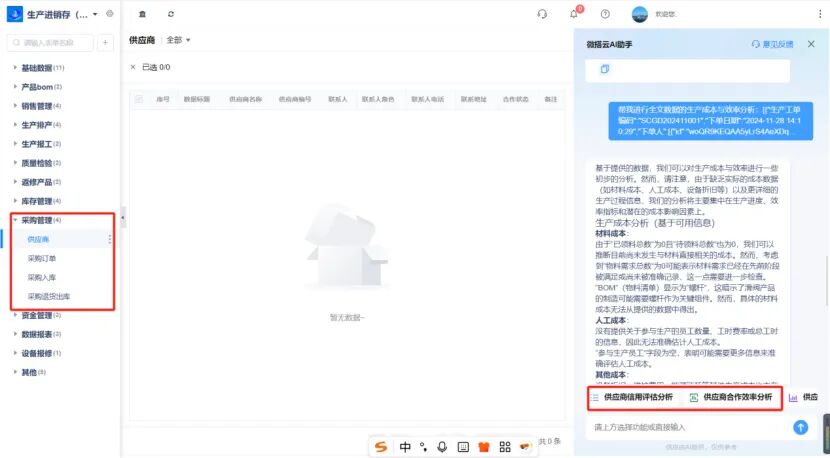Click the skin shirt icon on IME toolbar
Screen dimensions: 830x458
pyautogui.click(x=484, y=447)
